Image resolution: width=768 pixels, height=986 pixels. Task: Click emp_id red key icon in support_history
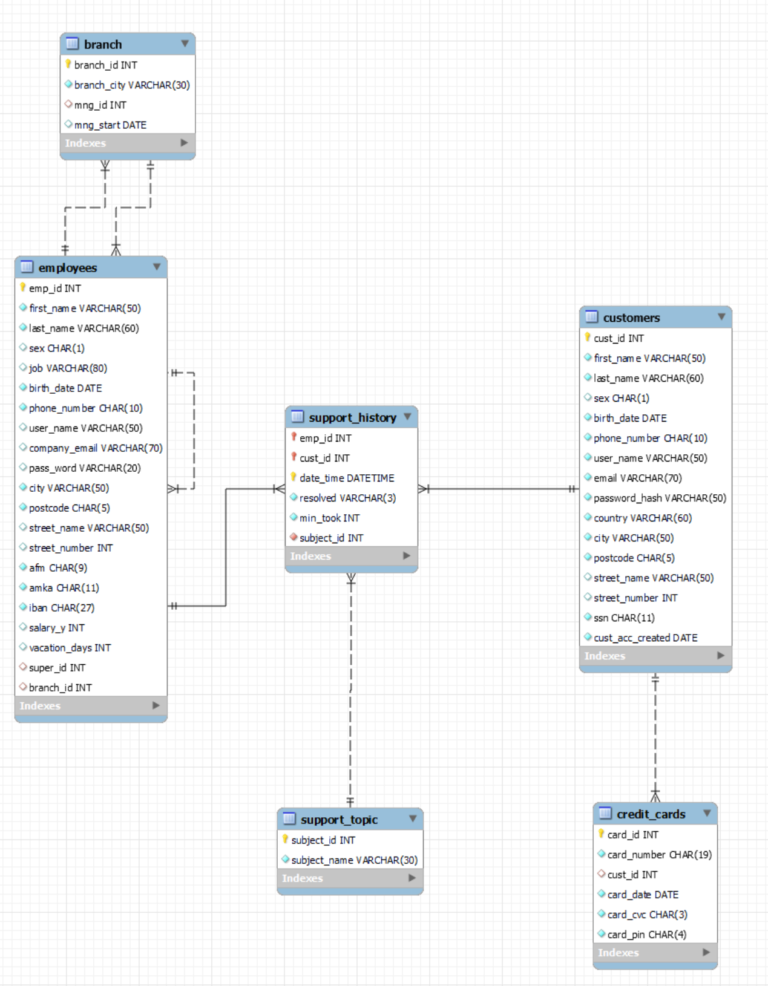pyautogui.click(x=294, y=437)
